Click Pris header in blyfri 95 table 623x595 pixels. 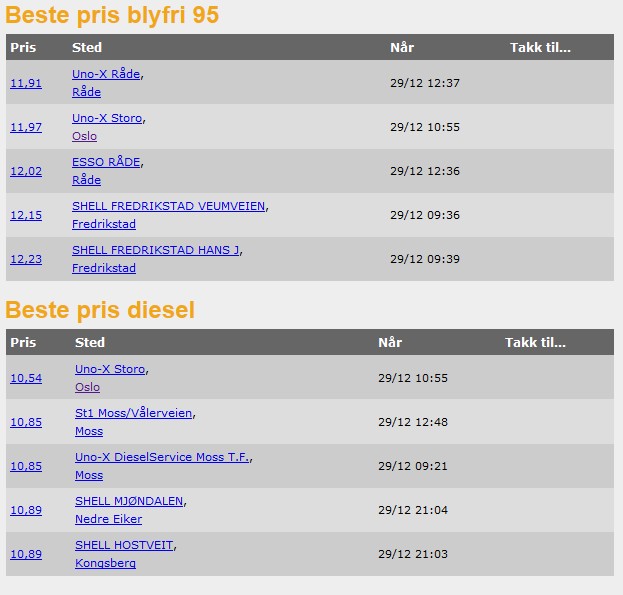pos(23,47)
